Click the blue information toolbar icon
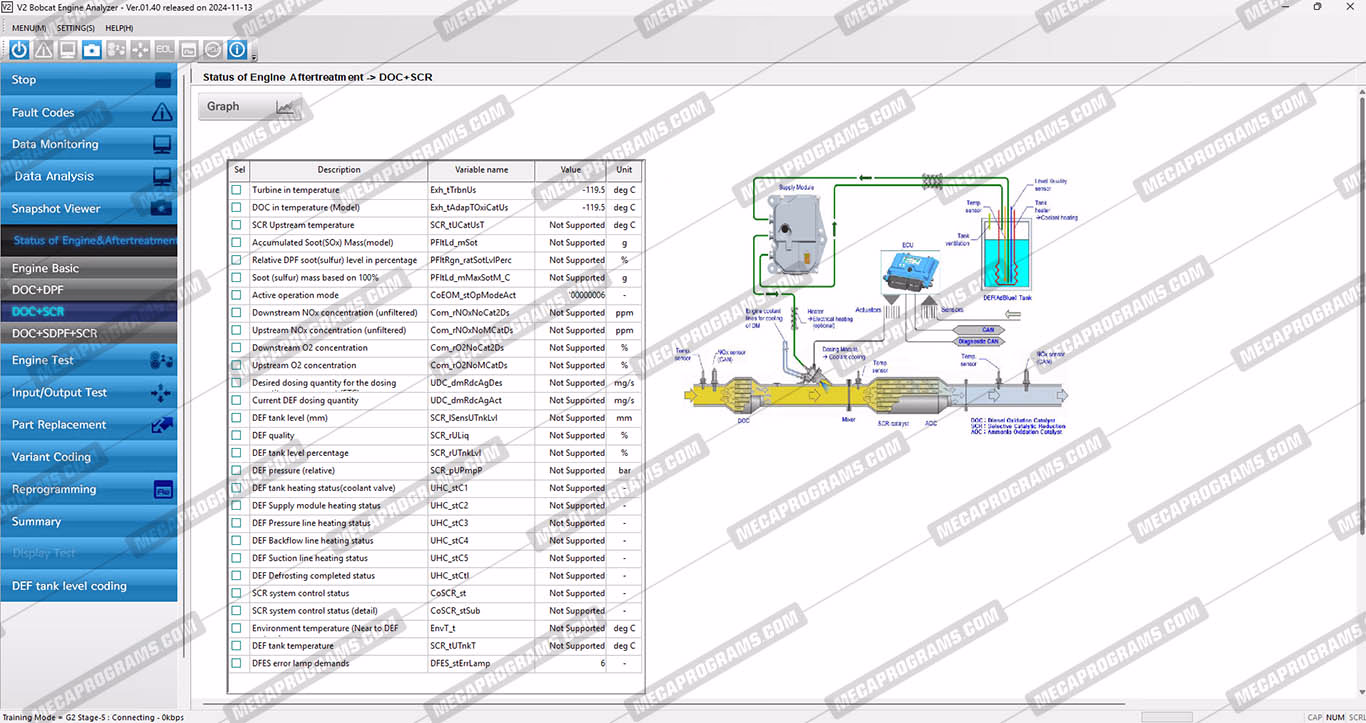 point(237,49)
